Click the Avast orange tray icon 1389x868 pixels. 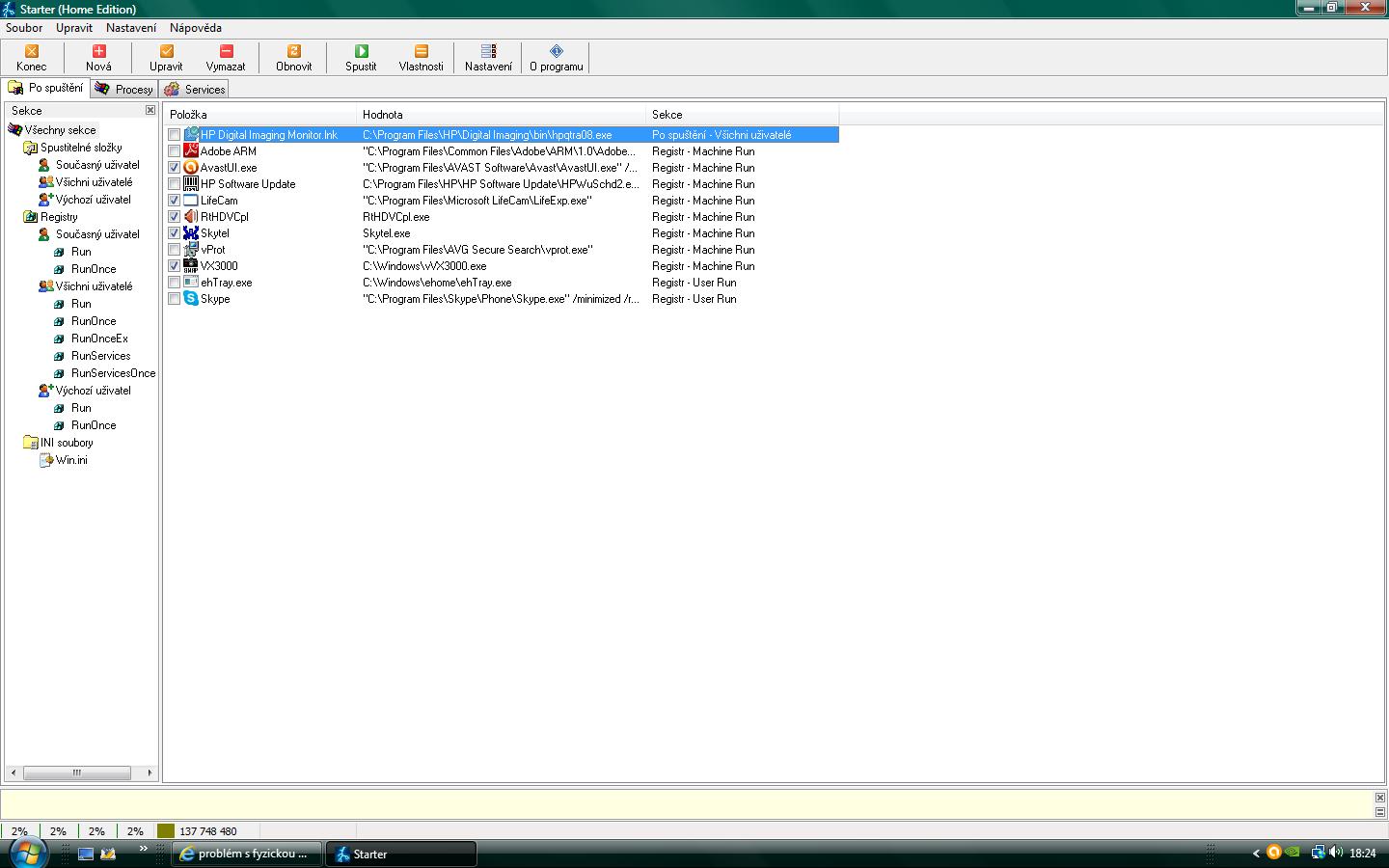tap(1273, 853)
